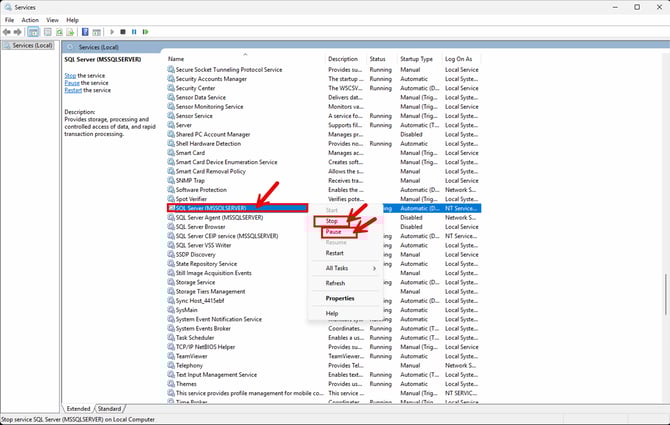Click the Stop Service toolbar icon
Image resolution: width=670 pixels, height=425 pixels.
122,32
